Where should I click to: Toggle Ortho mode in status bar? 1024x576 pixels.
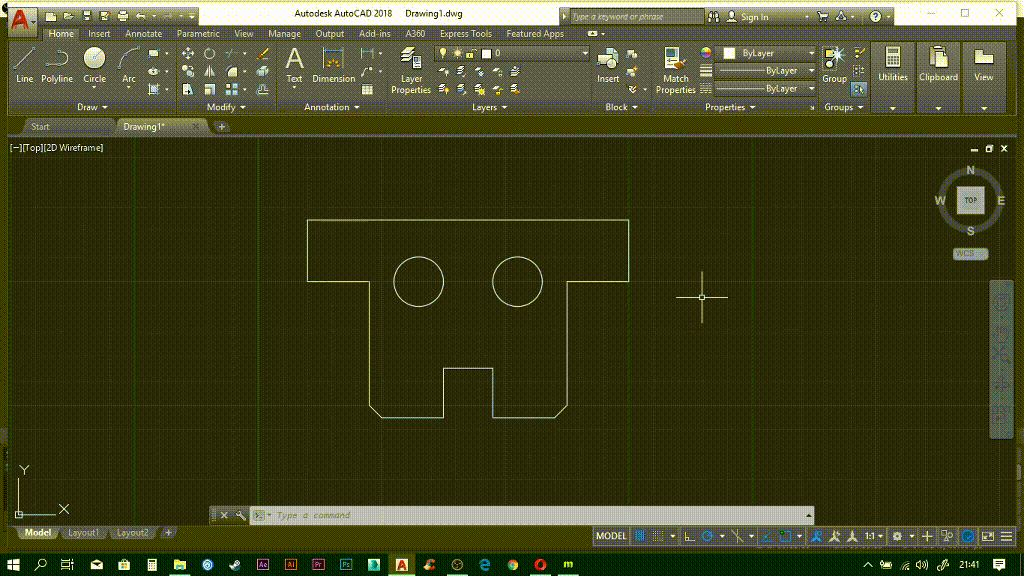coord(690,536)
